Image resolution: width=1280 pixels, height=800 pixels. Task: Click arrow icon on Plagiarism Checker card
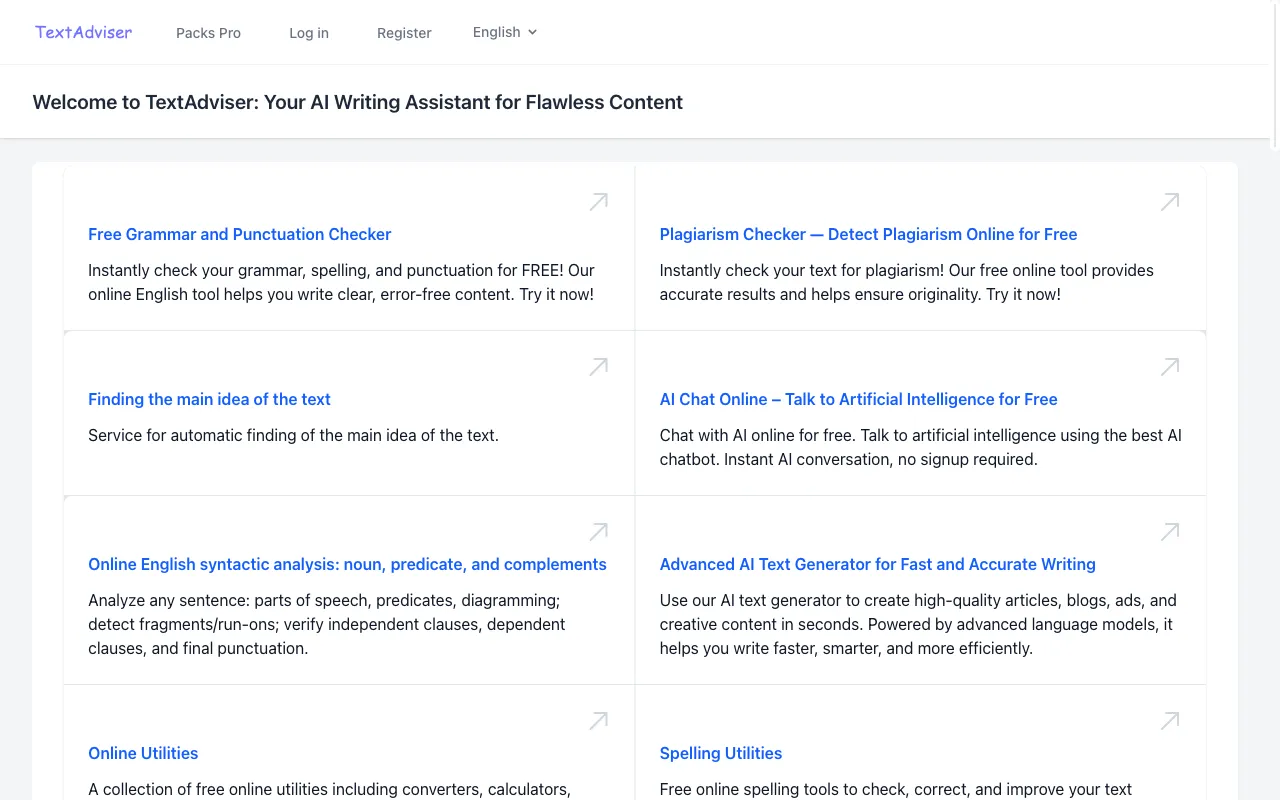pos(1170,202)
